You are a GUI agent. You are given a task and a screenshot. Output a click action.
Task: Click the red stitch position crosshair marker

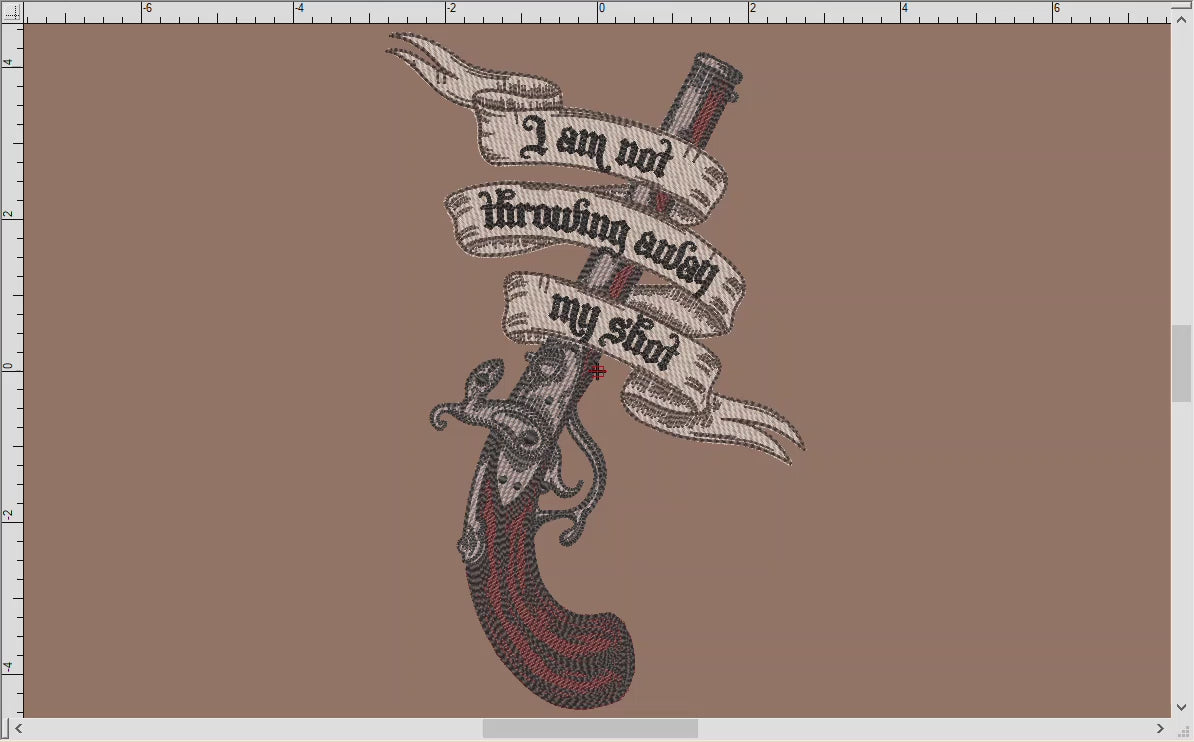click(x=597, y=371)
